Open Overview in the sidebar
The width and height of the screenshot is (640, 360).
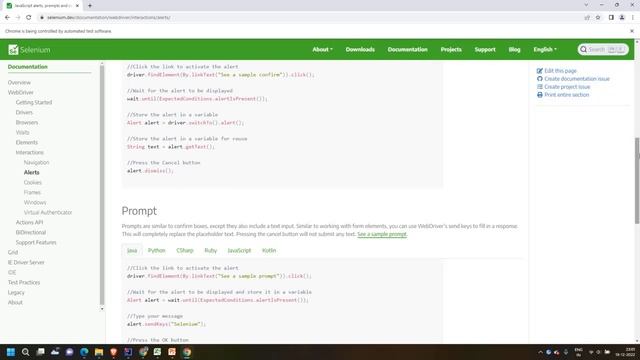pos(19,82)
